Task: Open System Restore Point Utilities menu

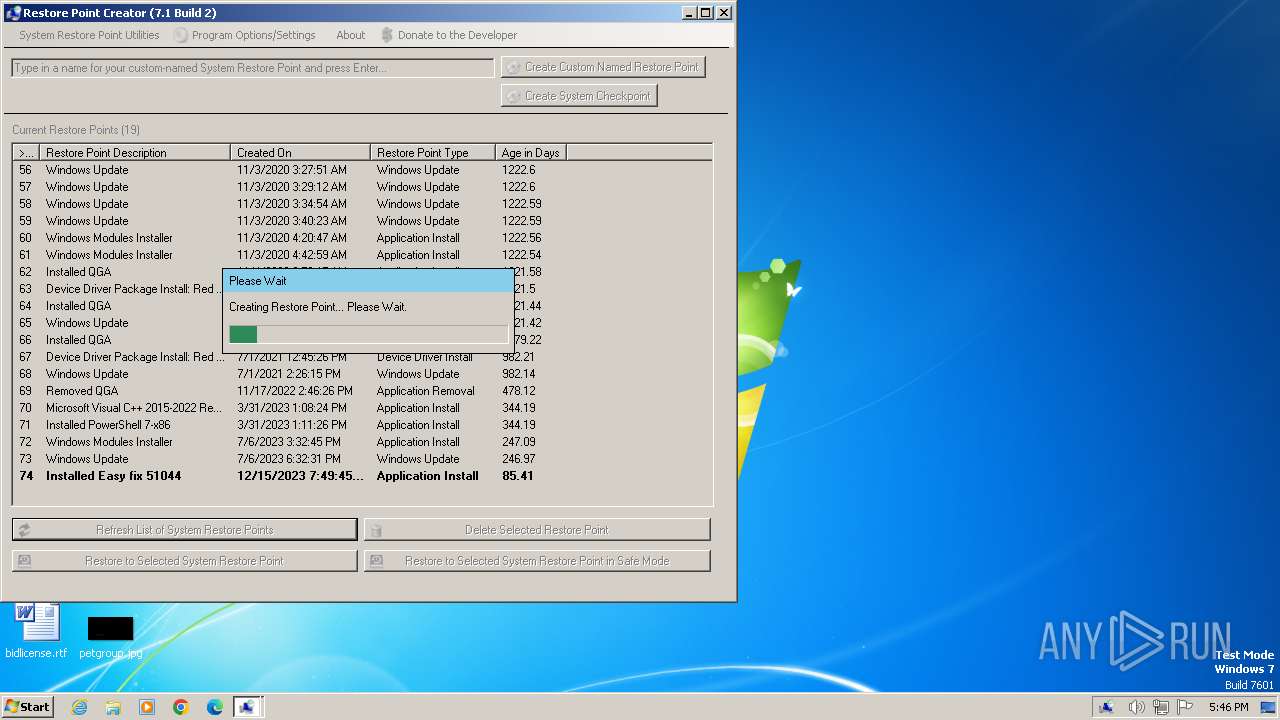Action: tap(89, 35)
